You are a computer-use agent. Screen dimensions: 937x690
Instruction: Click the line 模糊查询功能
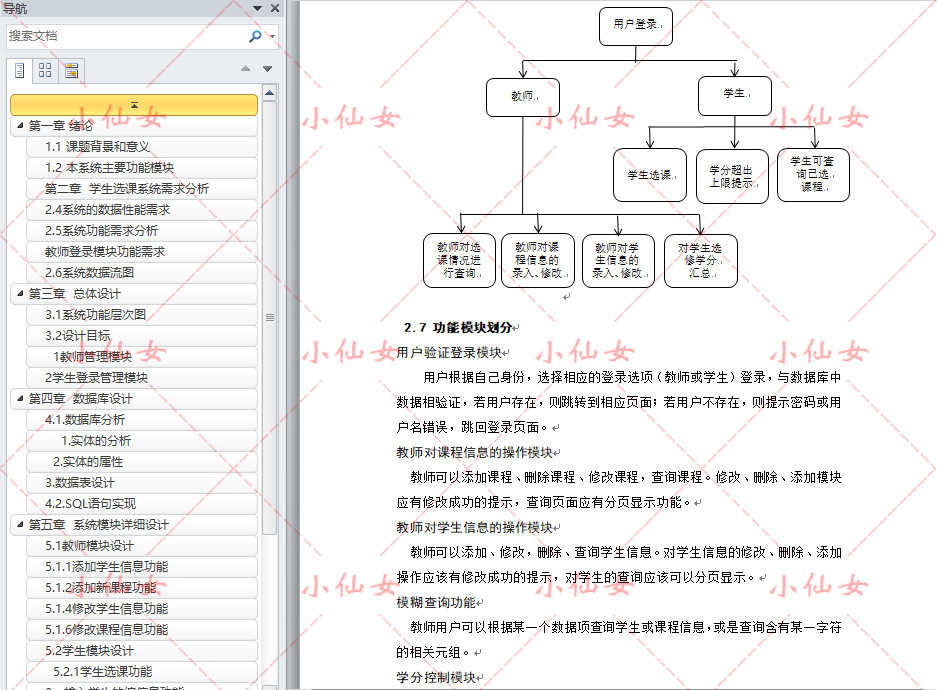436,602
